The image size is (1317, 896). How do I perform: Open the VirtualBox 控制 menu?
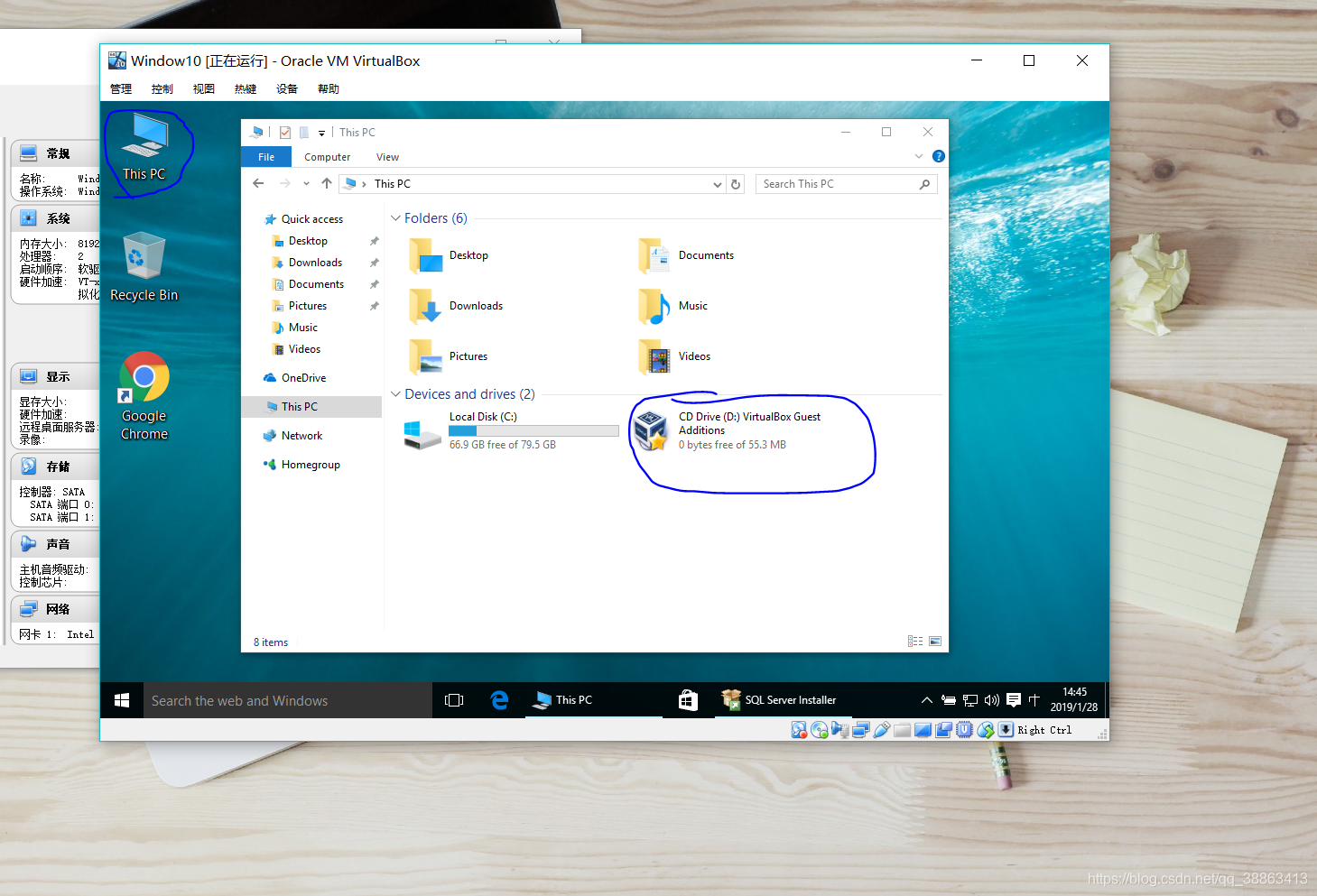(x=162, y=88)
